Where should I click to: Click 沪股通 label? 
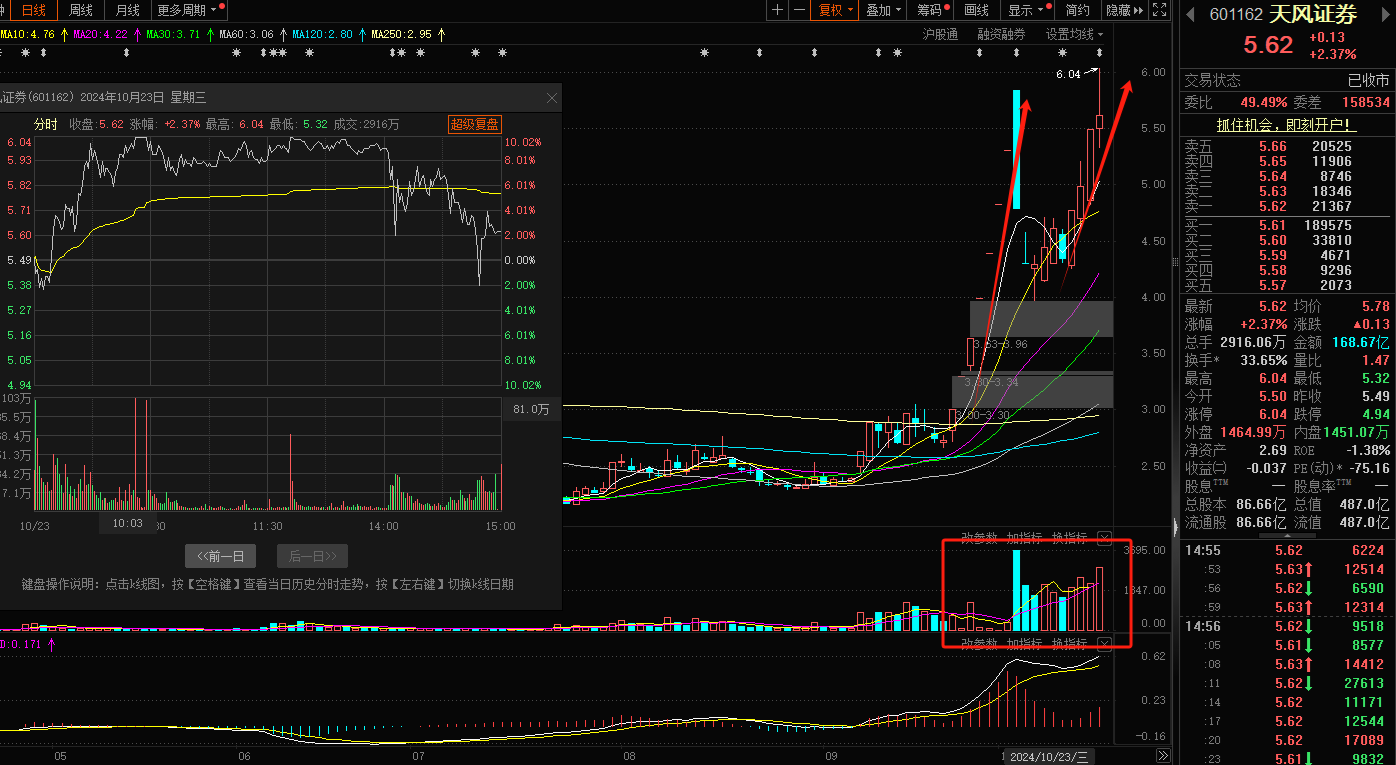pyautogui.click(x=939, y=34)
